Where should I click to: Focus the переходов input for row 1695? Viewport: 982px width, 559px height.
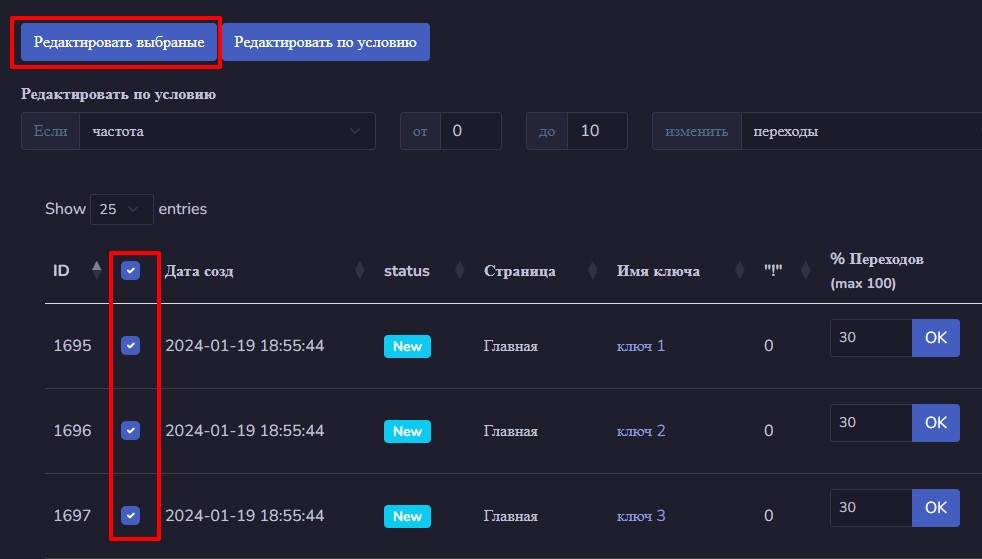(871, 337)
